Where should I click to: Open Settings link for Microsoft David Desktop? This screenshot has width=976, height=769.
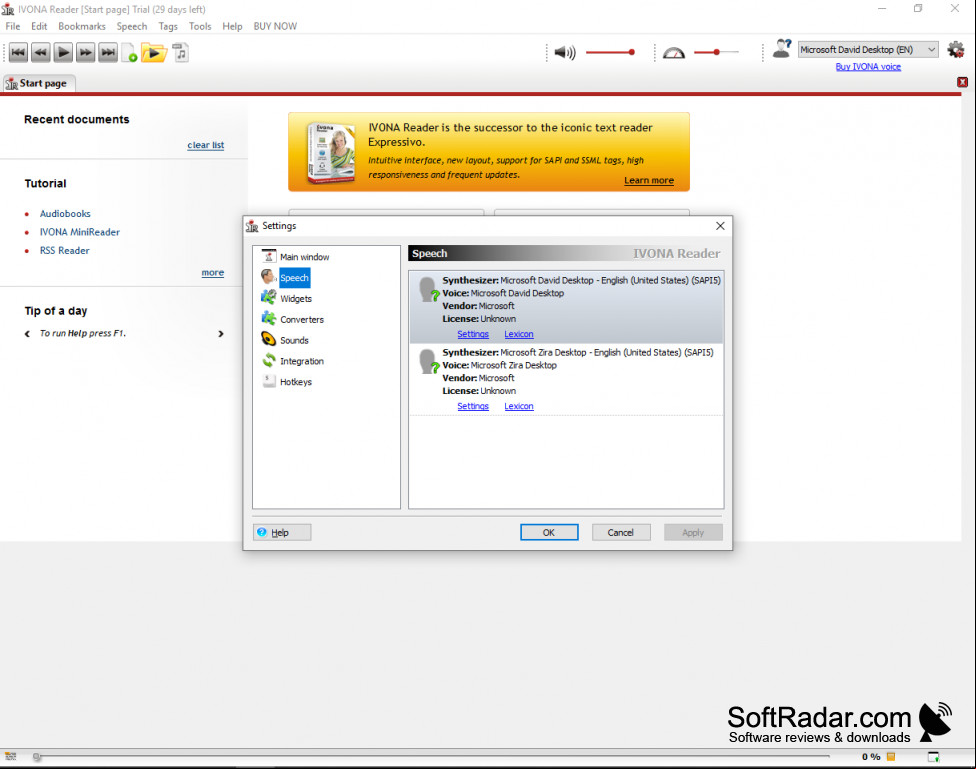tap(473, 334)
